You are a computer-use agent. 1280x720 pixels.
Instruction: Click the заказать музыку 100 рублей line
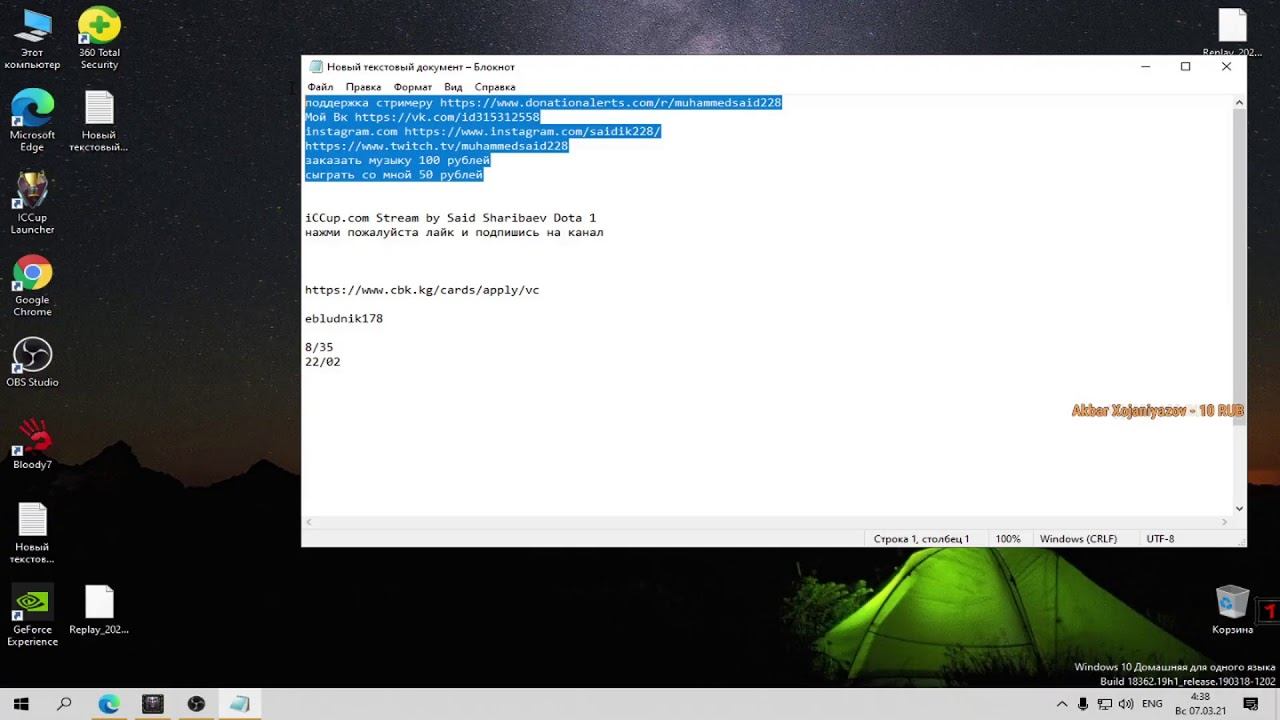[397, 160]
